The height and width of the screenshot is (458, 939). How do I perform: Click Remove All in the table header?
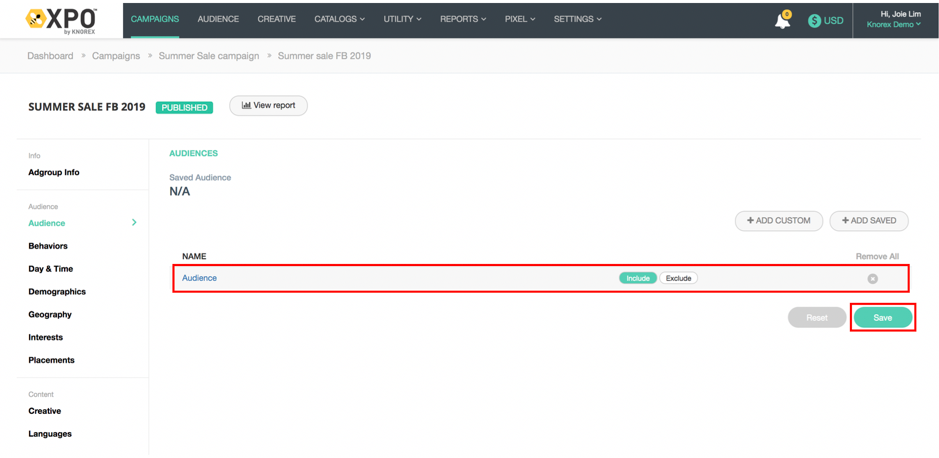coord(877,257)
